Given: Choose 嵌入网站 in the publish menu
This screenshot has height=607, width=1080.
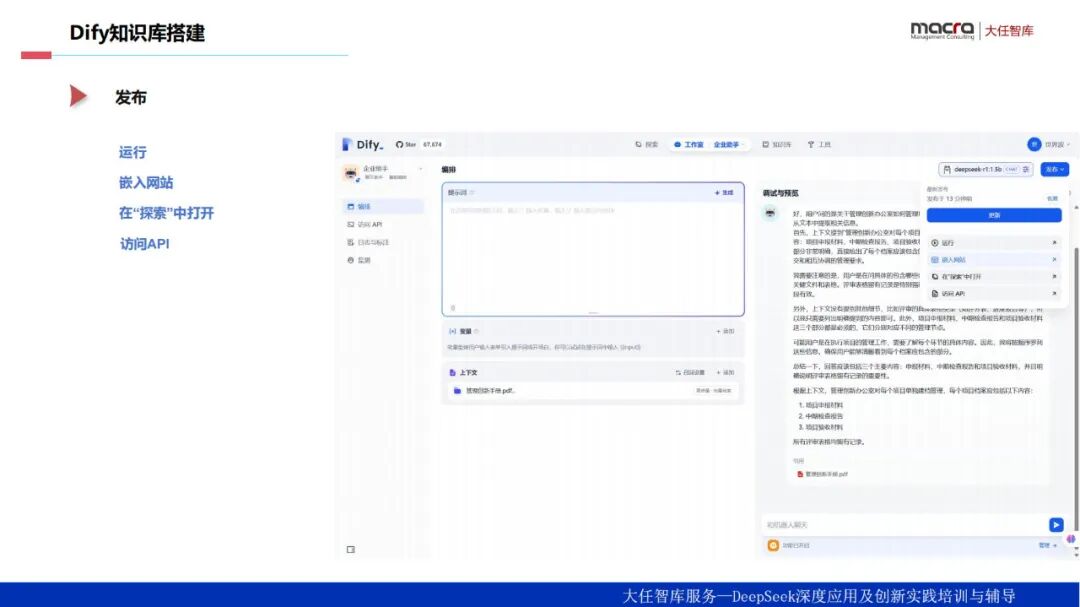Looking at the screenshot, I should (994, 260).
